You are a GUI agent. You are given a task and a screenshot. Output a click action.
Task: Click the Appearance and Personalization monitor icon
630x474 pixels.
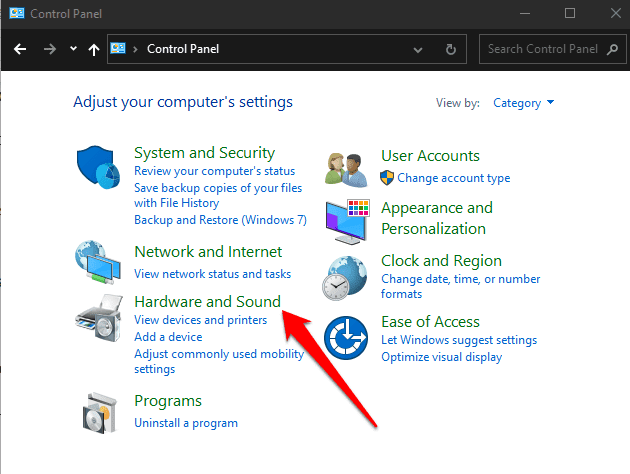346,221
